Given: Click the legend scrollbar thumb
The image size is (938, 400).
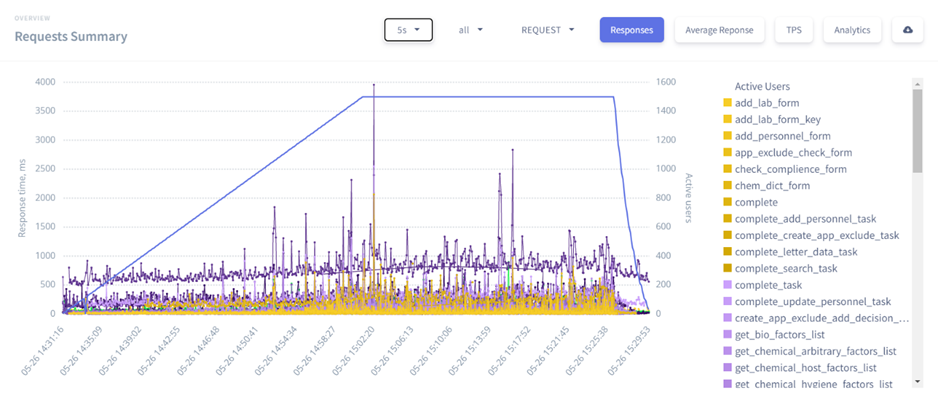Looking at the screenshot, I should (917, 131).
